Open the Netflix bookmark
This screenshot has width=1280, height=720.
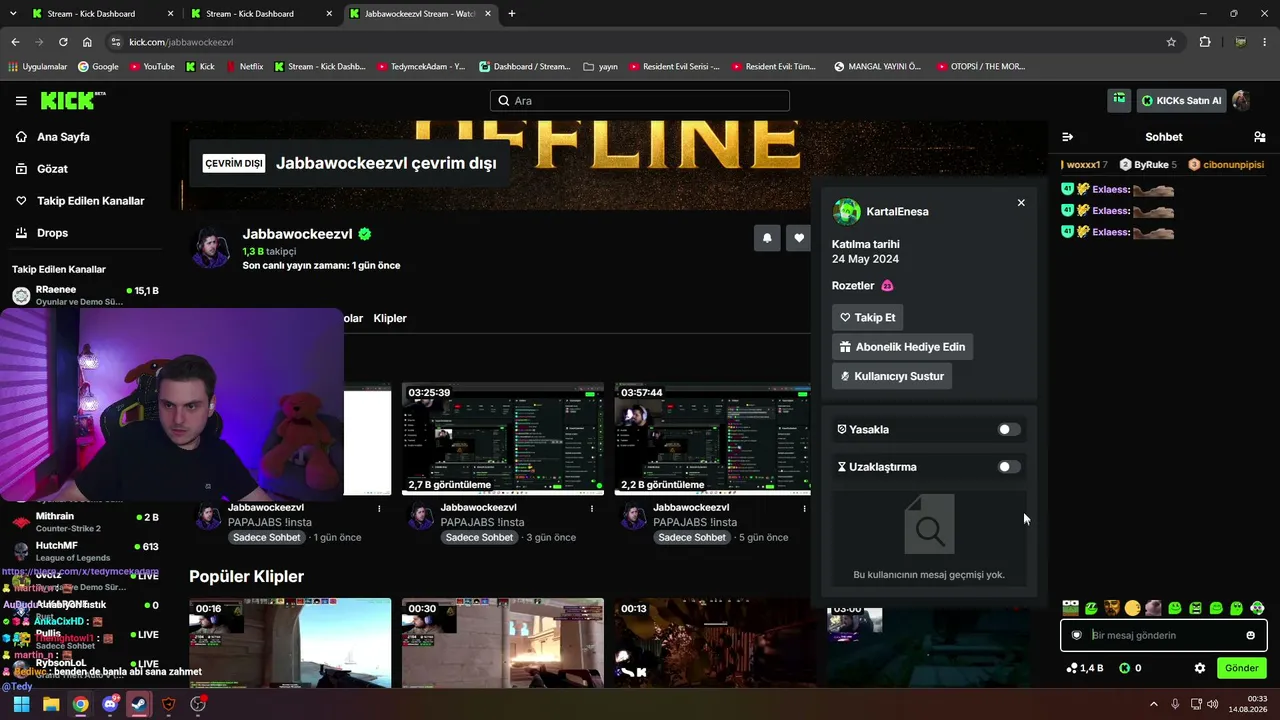(x=245, y=67)
